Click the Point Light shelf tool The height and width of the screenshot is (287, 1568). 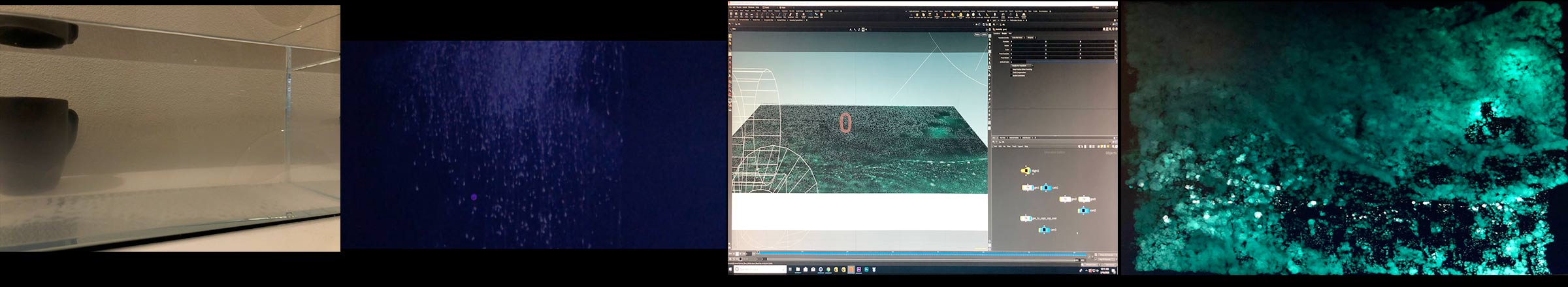pos(917,16)
